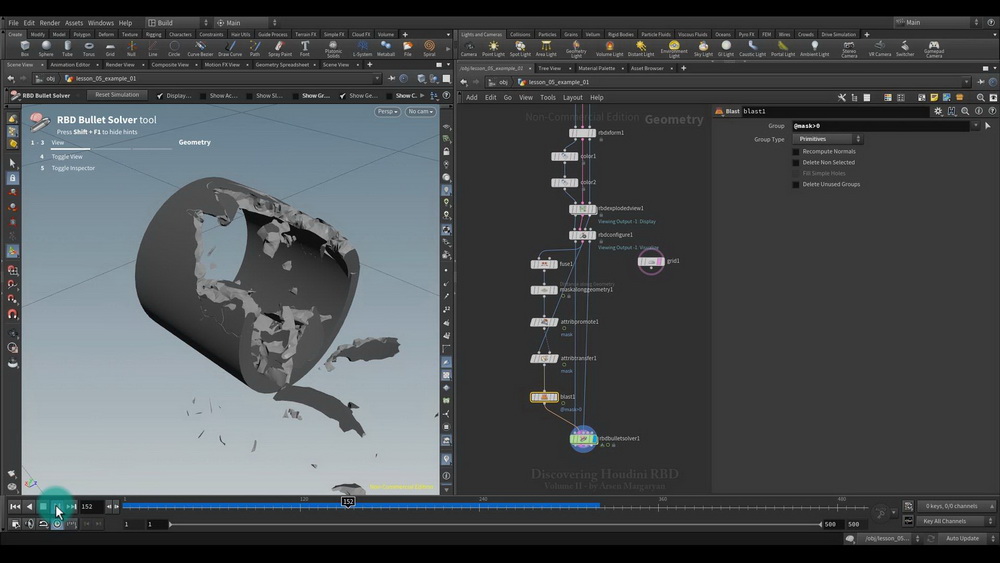Add an Area Light
This screenshot has width=1000, height=563.
point(546,48)
